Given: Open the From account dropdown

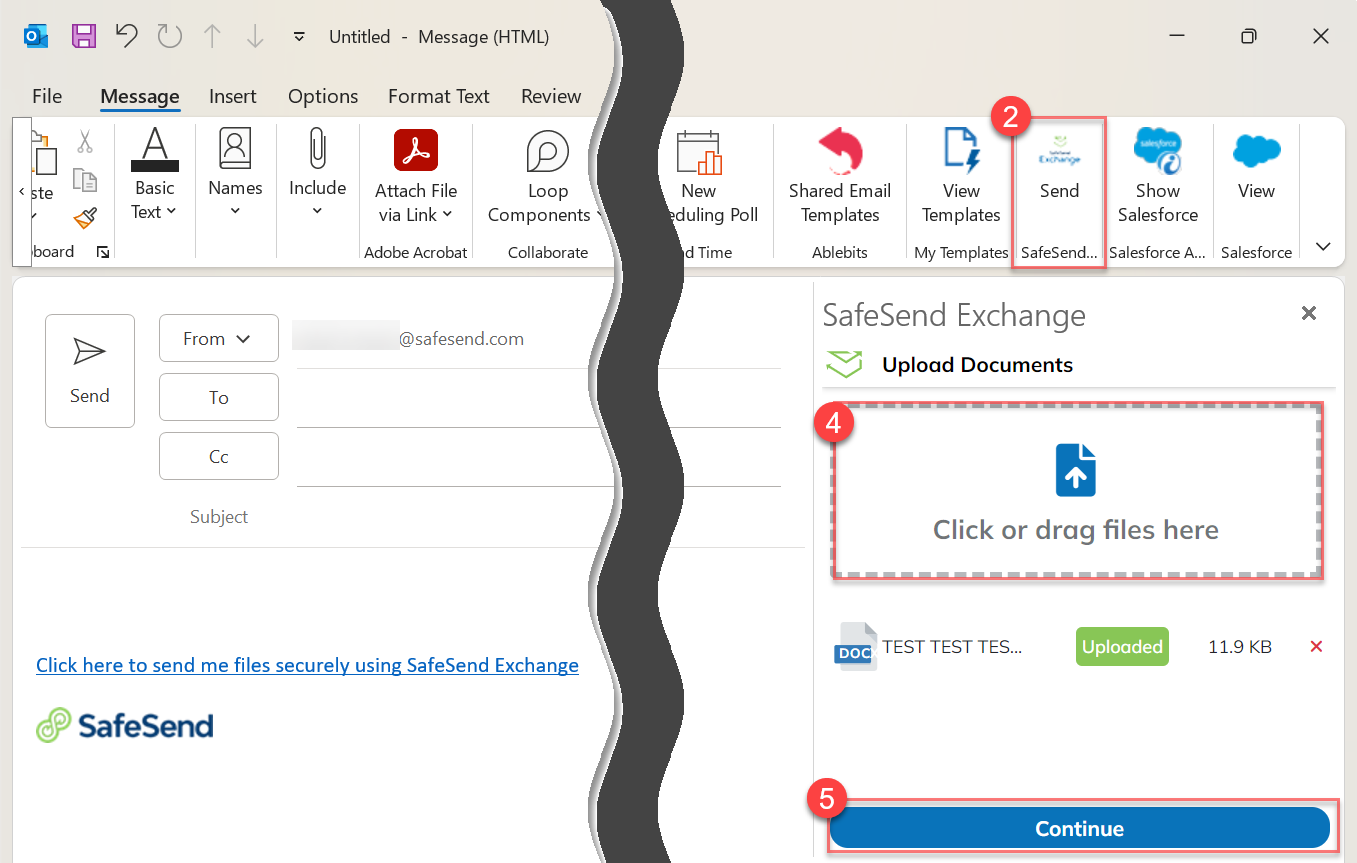Looking at the screenshot, I should tap(218, 338).
